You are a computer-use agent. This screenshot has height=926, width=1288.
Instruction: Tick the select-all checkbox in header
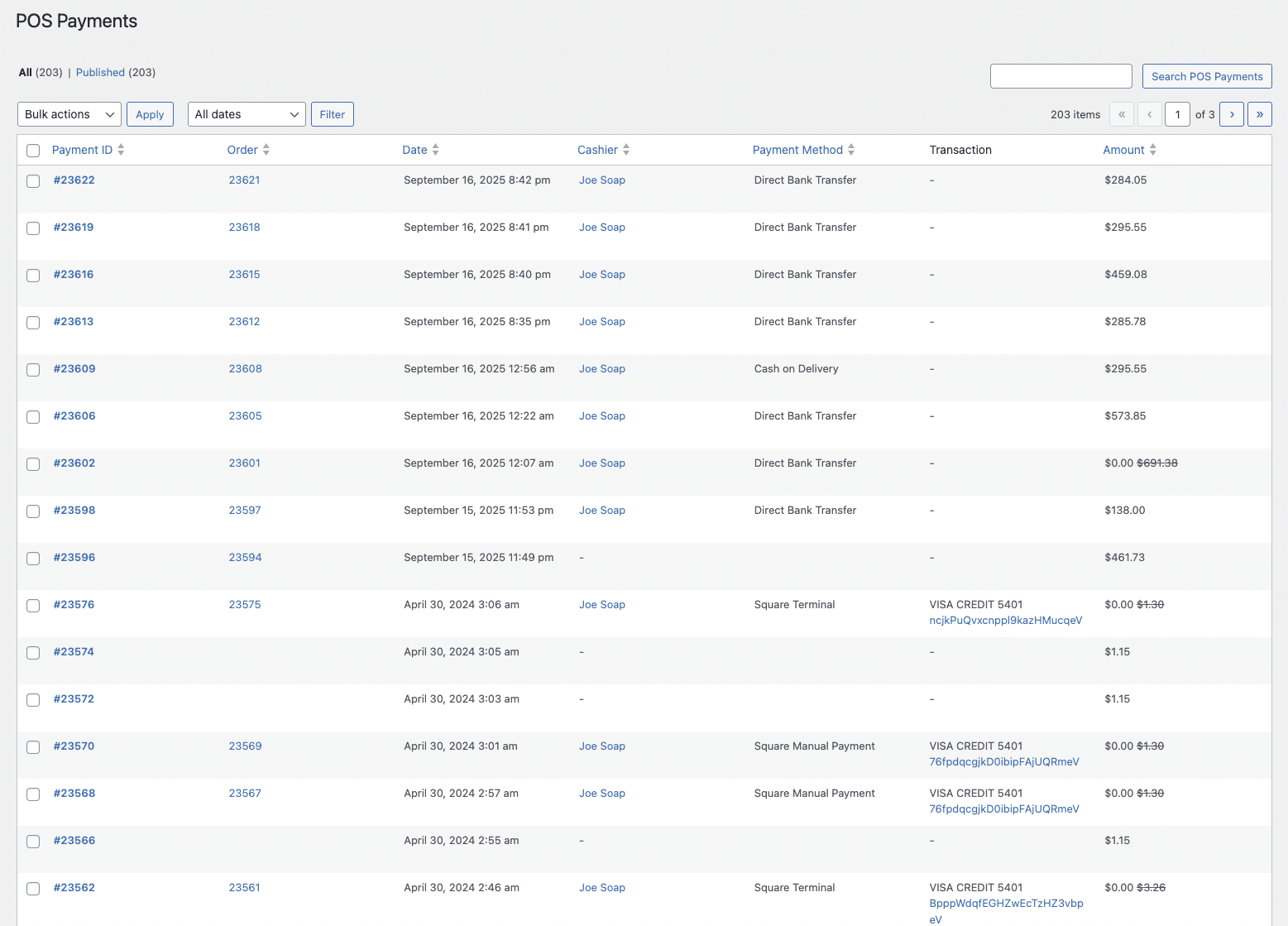point(33,151)
